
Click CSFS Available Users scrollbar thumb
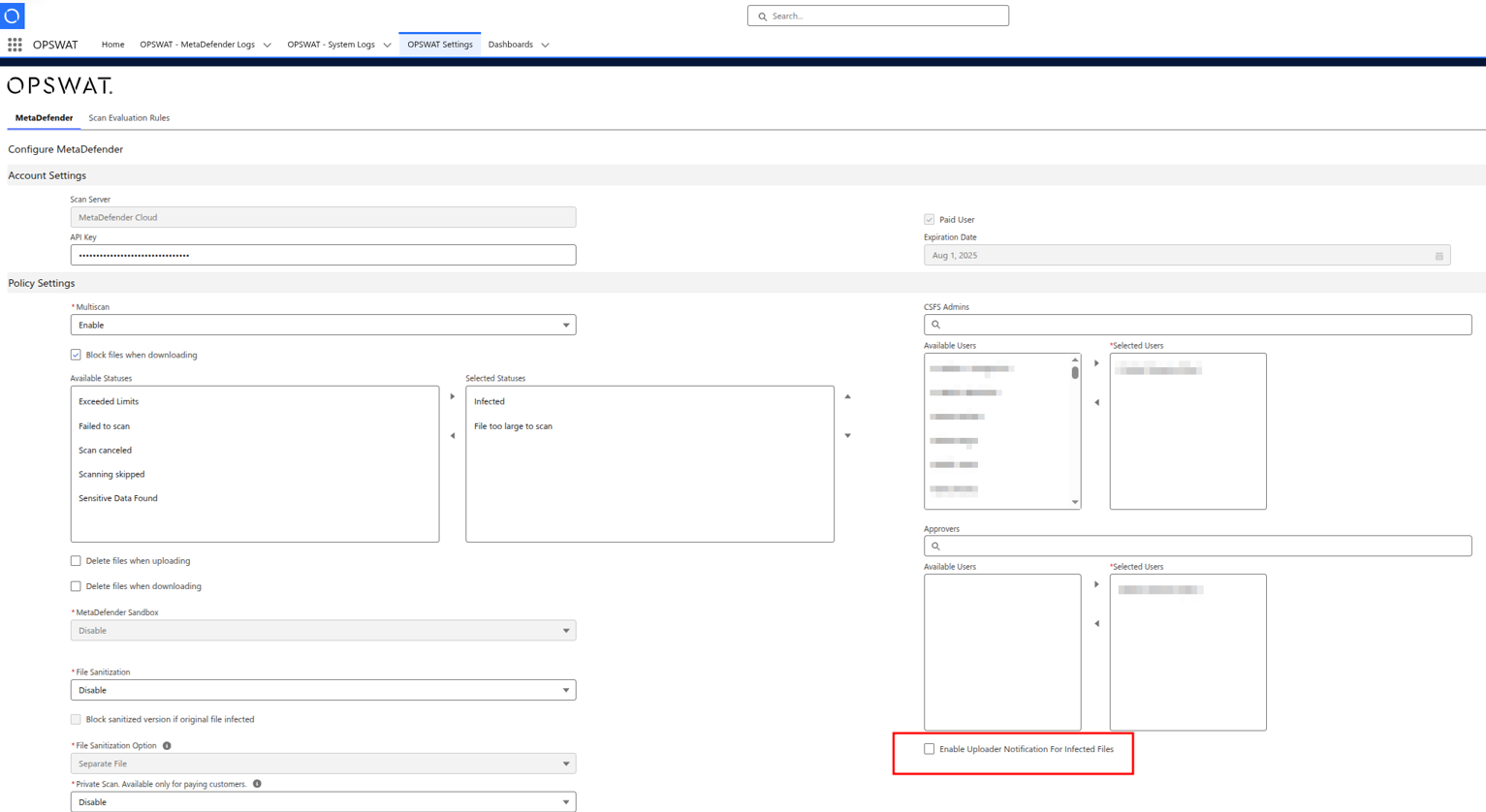(1075, 373)
